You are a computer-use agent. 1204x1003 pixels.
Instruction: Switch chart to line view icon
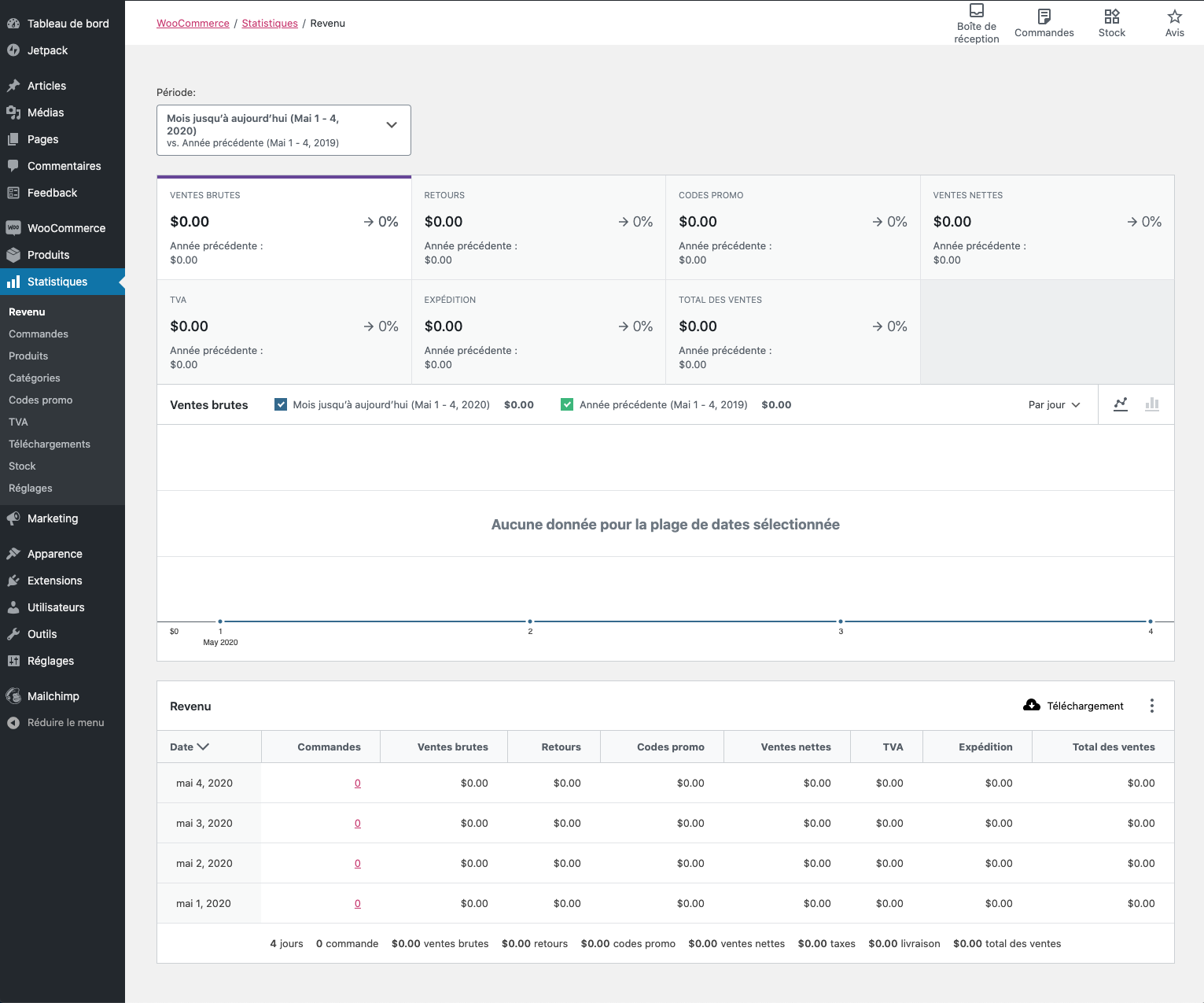click(x=1121, y=404)
